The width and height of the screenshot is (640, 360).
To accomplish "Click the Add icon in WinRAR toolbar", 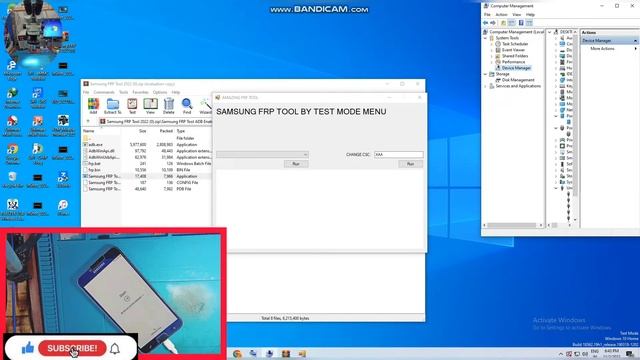I will 93,105.
